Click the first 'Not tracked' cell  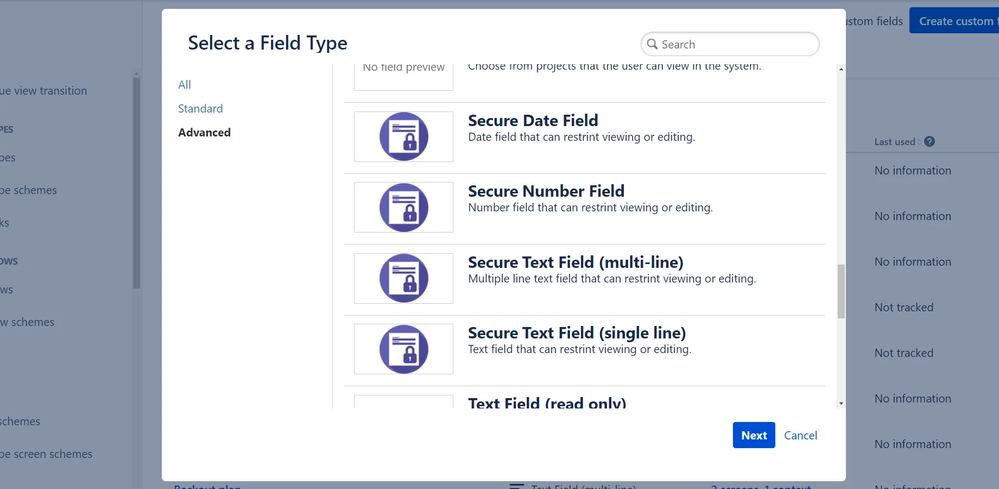click(903, 307)
